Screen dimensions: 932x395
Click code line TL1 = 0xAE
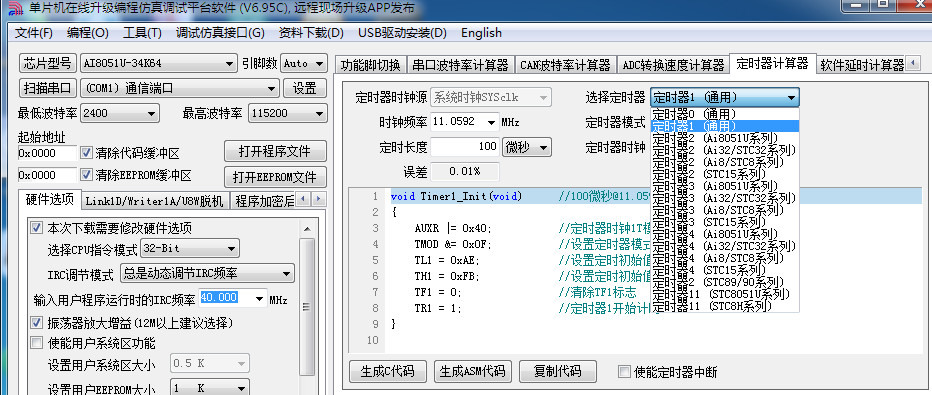coord(447,260)
